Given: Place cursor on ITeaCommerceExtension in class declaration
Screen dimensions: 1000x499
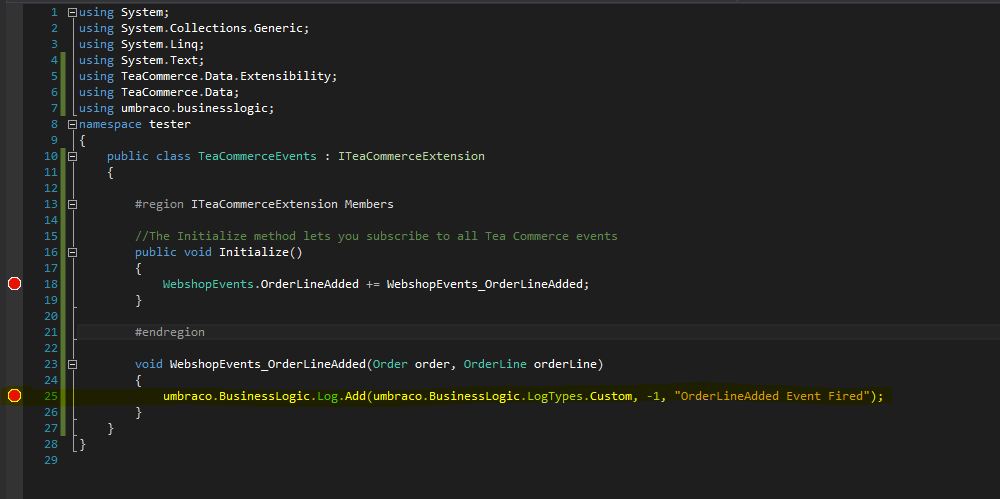Looking at the screenshot, I should click(x=411, y=156).
